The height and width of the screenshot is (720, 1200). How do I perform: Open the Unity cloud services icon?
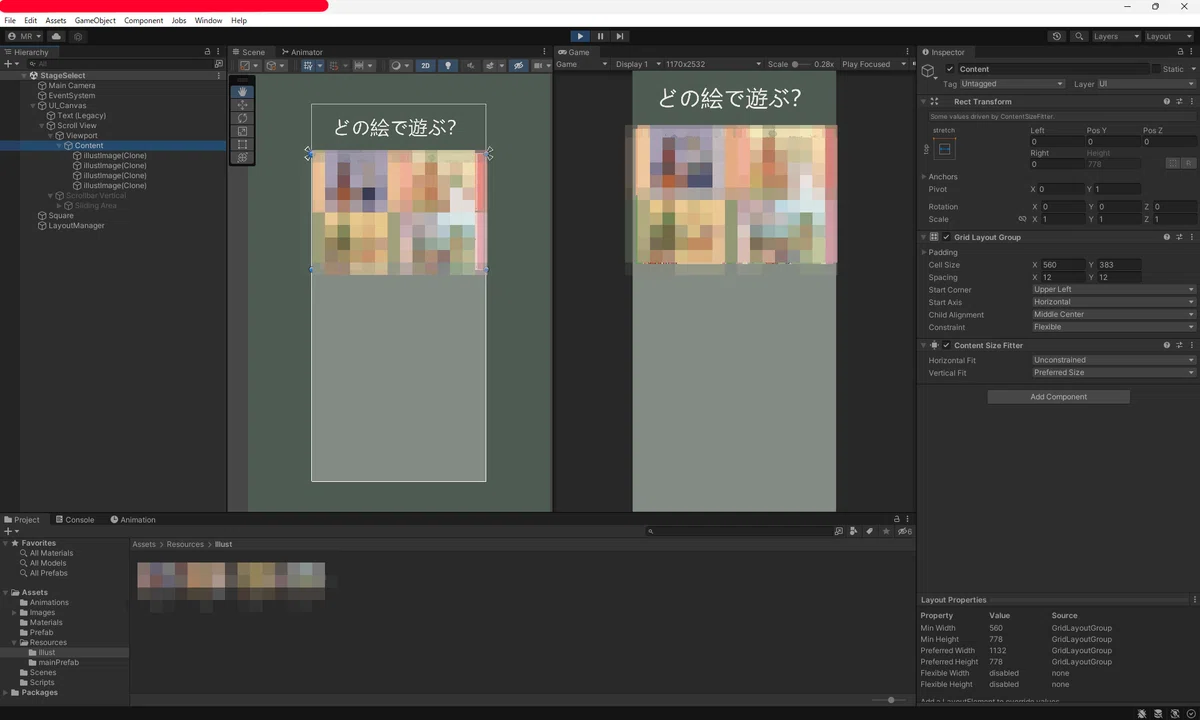point(56,36)
